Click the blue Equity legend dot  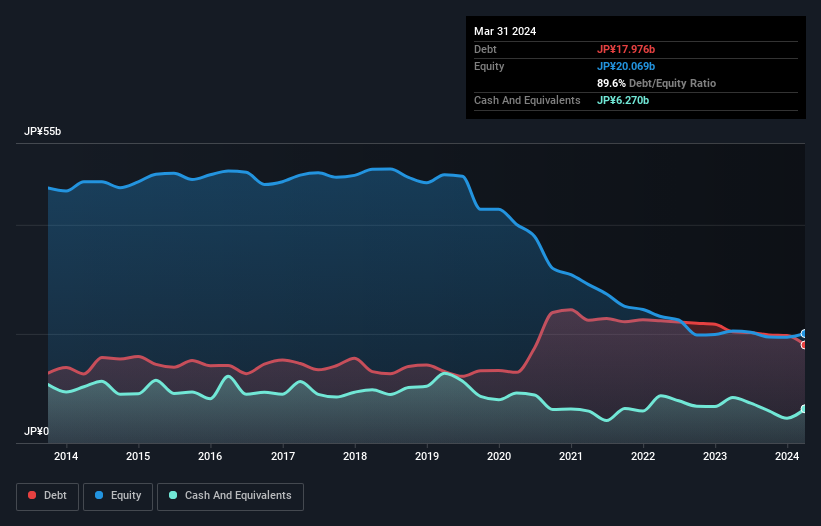click(99, 495)
